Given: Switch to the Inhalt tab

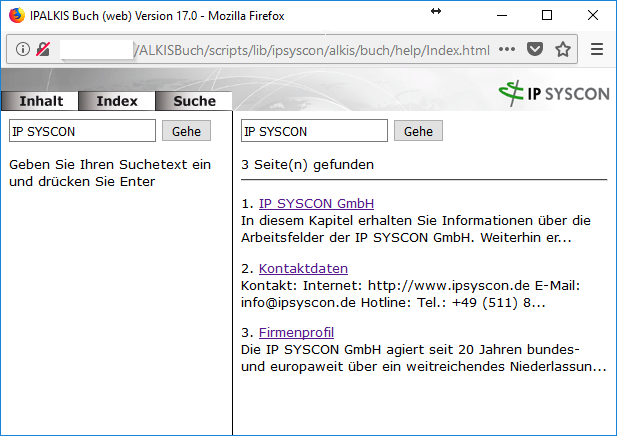Looking at the screenshot, I should coord(40,101).
